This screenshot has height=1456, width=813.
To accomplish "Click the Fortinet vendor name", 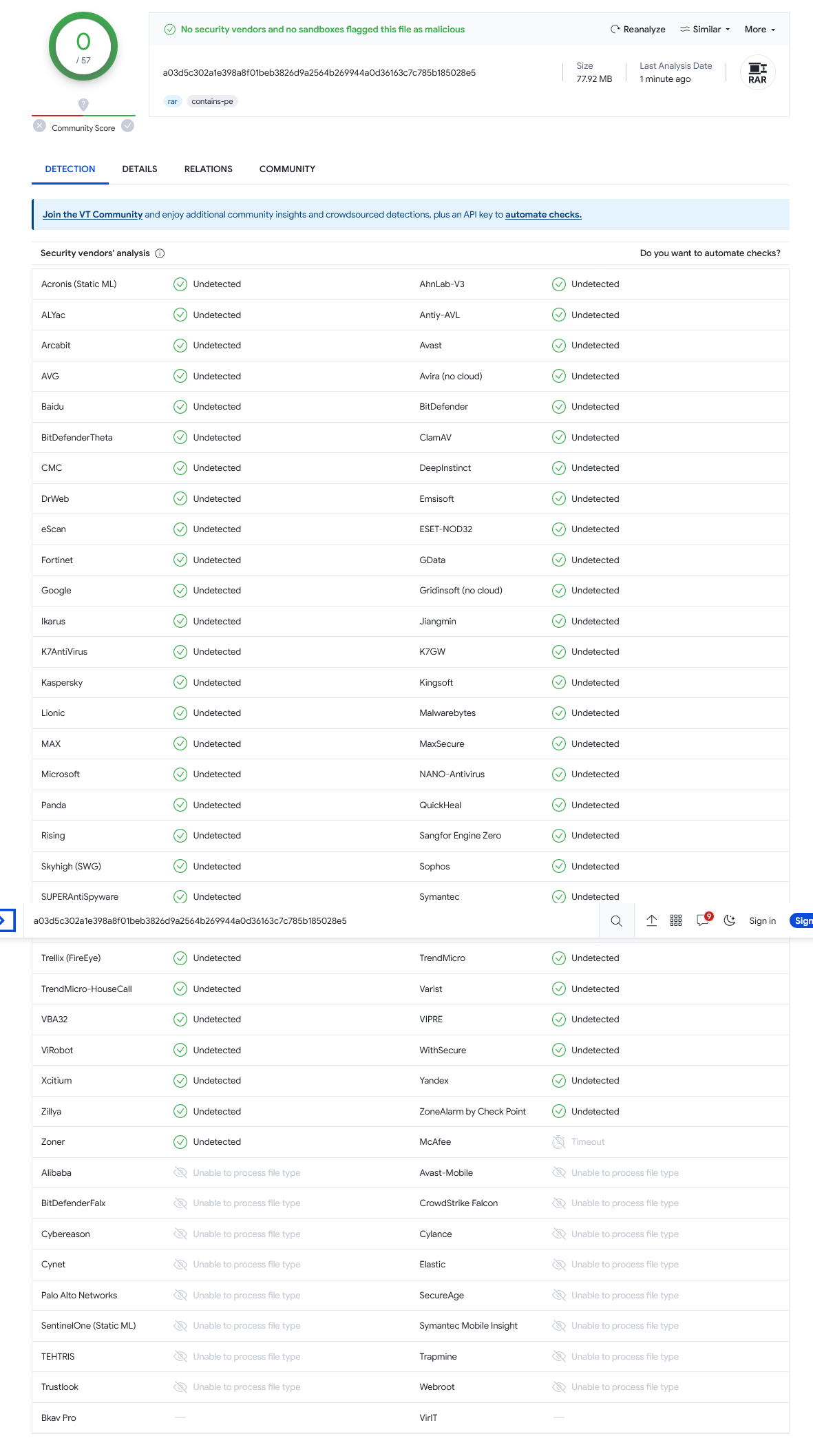I will click(x=57, y=560).
